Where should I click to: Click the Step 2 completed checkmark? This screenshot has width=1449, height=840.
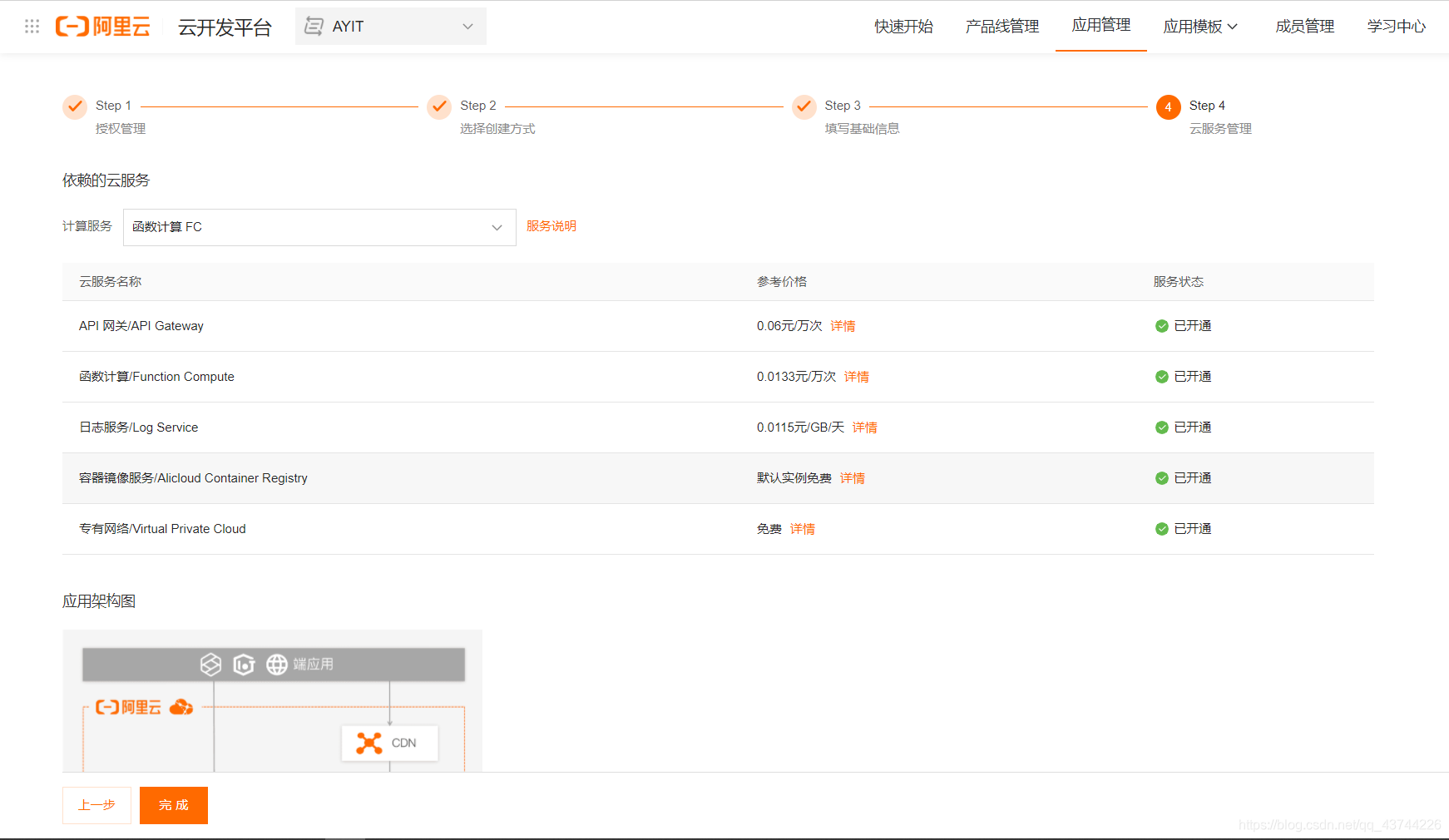point(439,106)
